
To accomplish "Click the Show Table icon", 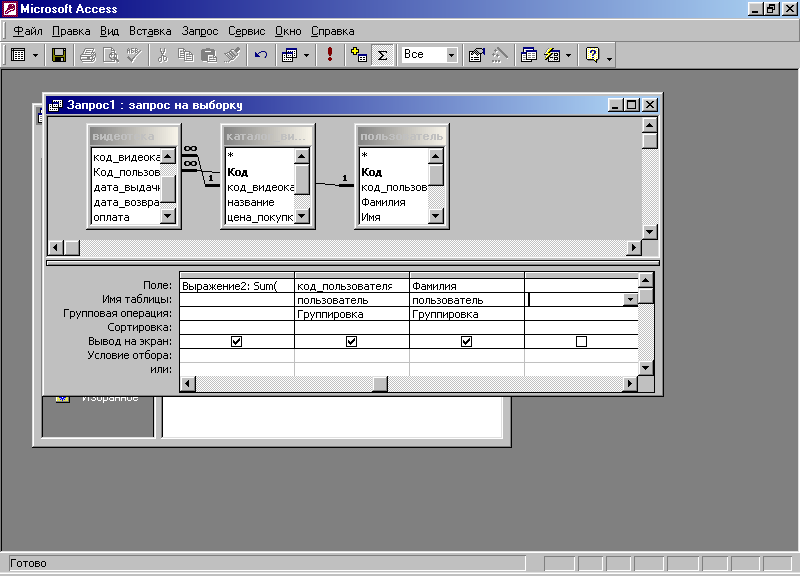I will tap(359, 55).
